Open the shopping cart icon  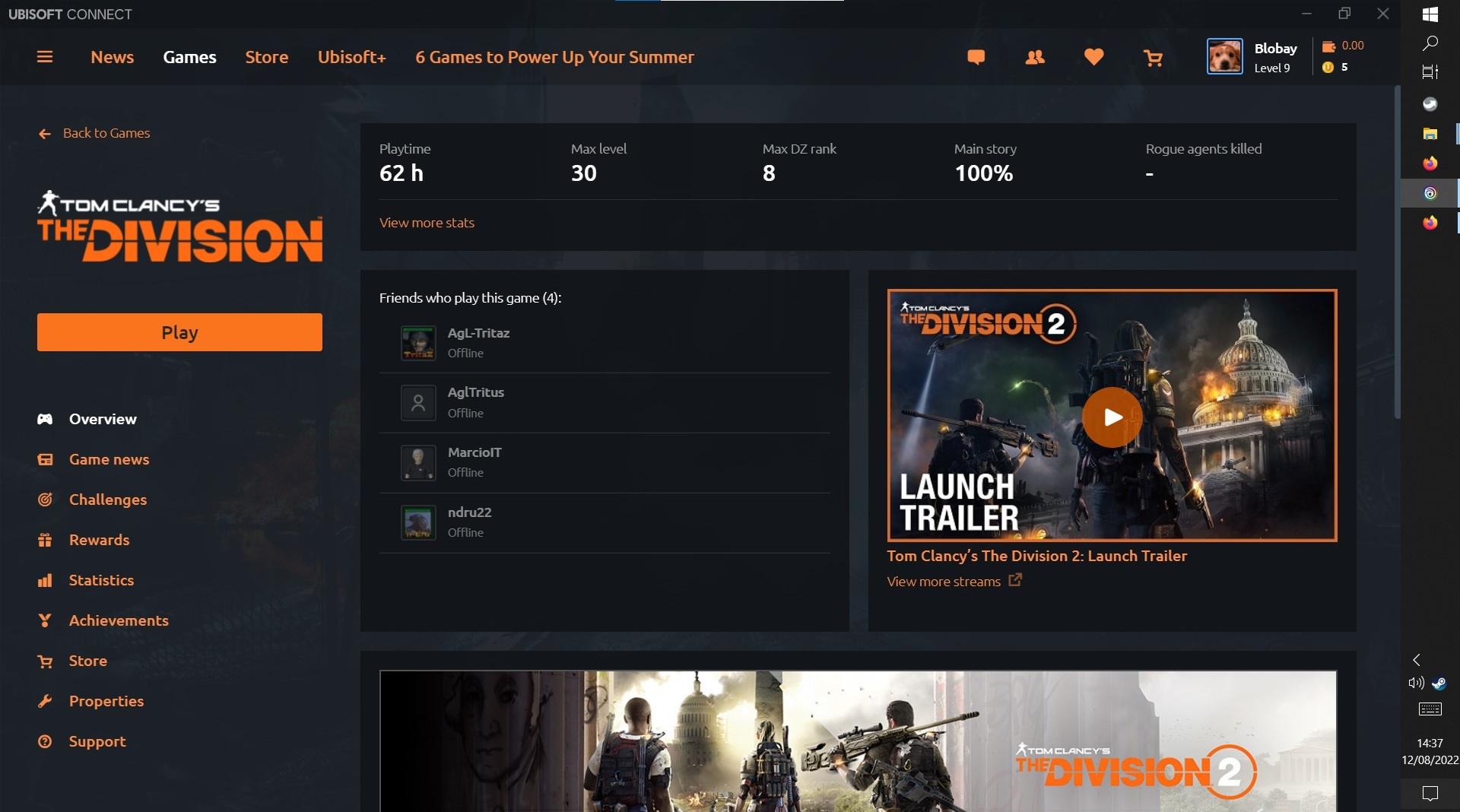tap(1153, 58)
